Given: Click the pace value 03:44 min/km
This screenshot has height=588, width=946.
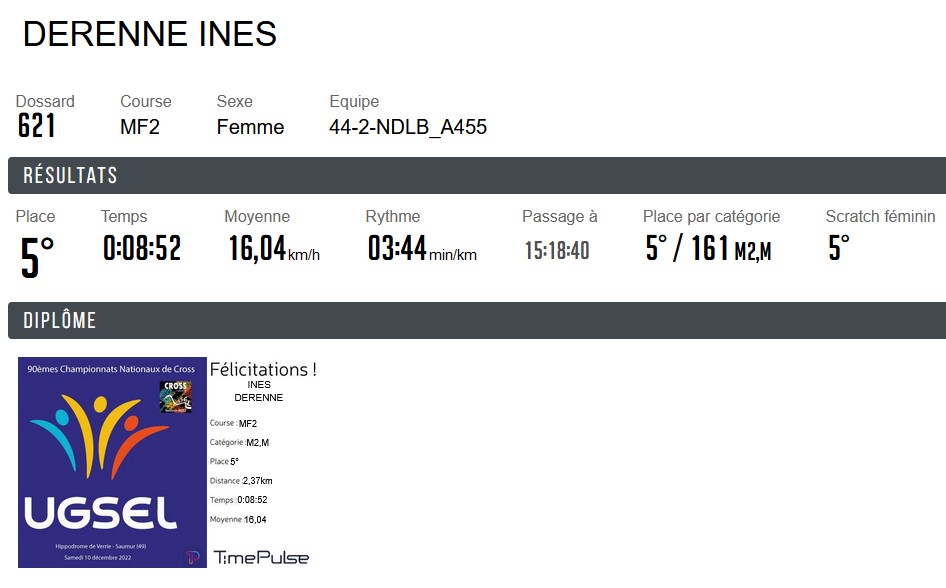Looking at the screenshot, I should tap(421, 248).
